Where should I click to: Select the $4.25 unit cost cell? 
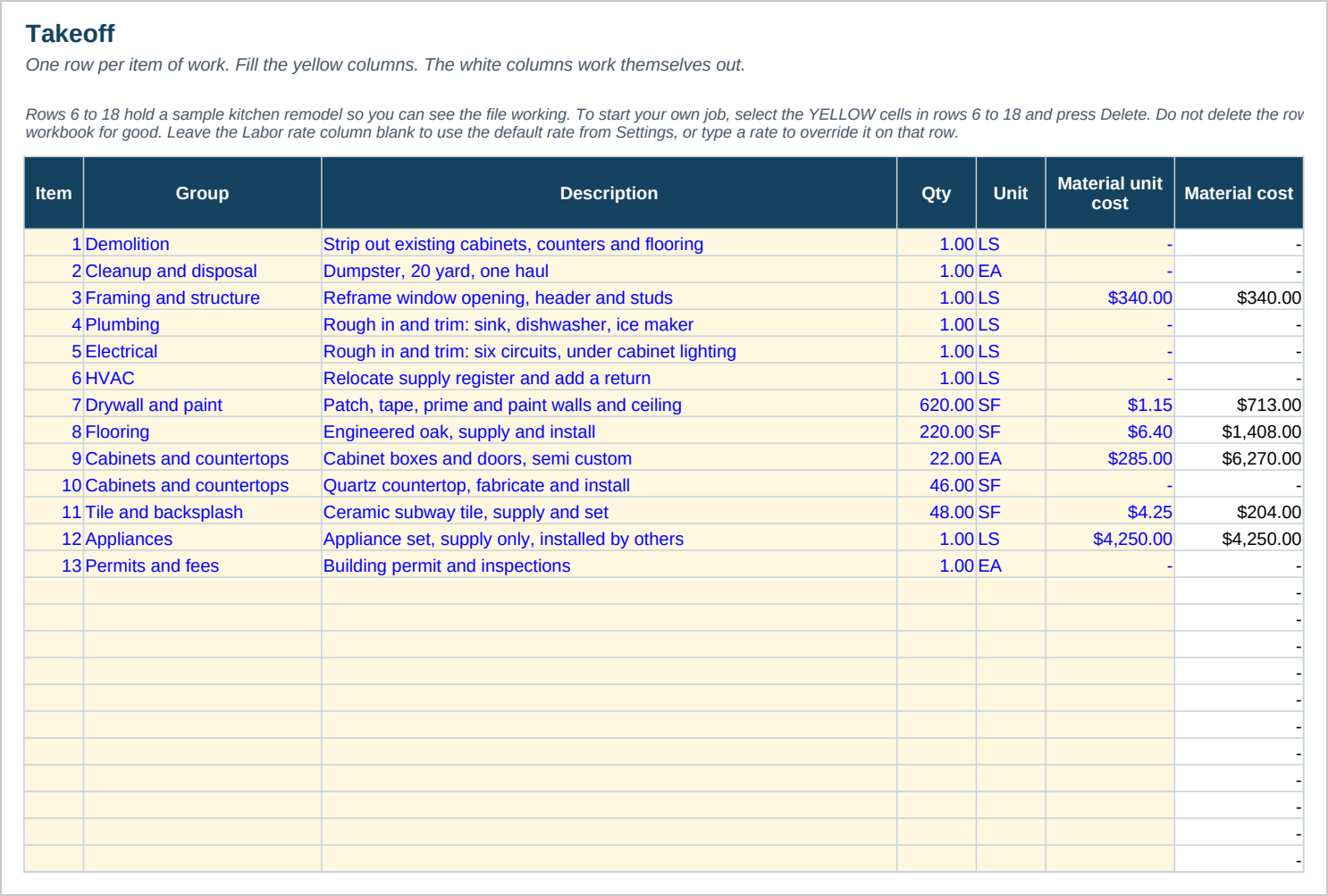[x=1110, y=512]
